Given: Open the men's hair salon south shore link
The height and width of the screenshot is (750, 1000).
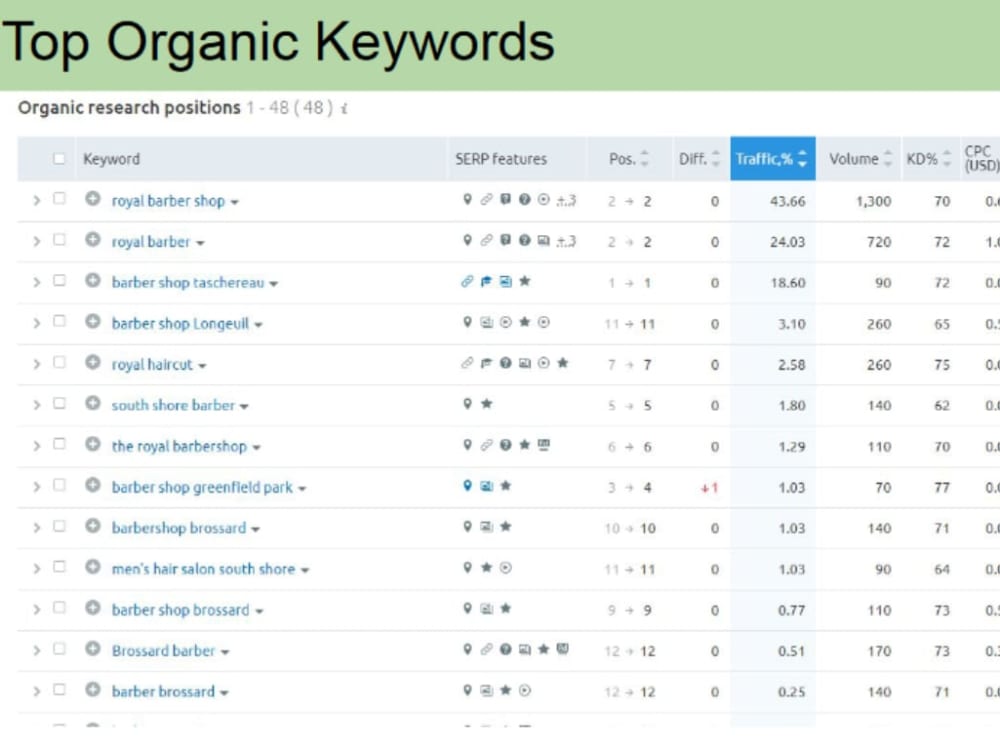Looking at the screenshot, I should [x=203, y=569].
